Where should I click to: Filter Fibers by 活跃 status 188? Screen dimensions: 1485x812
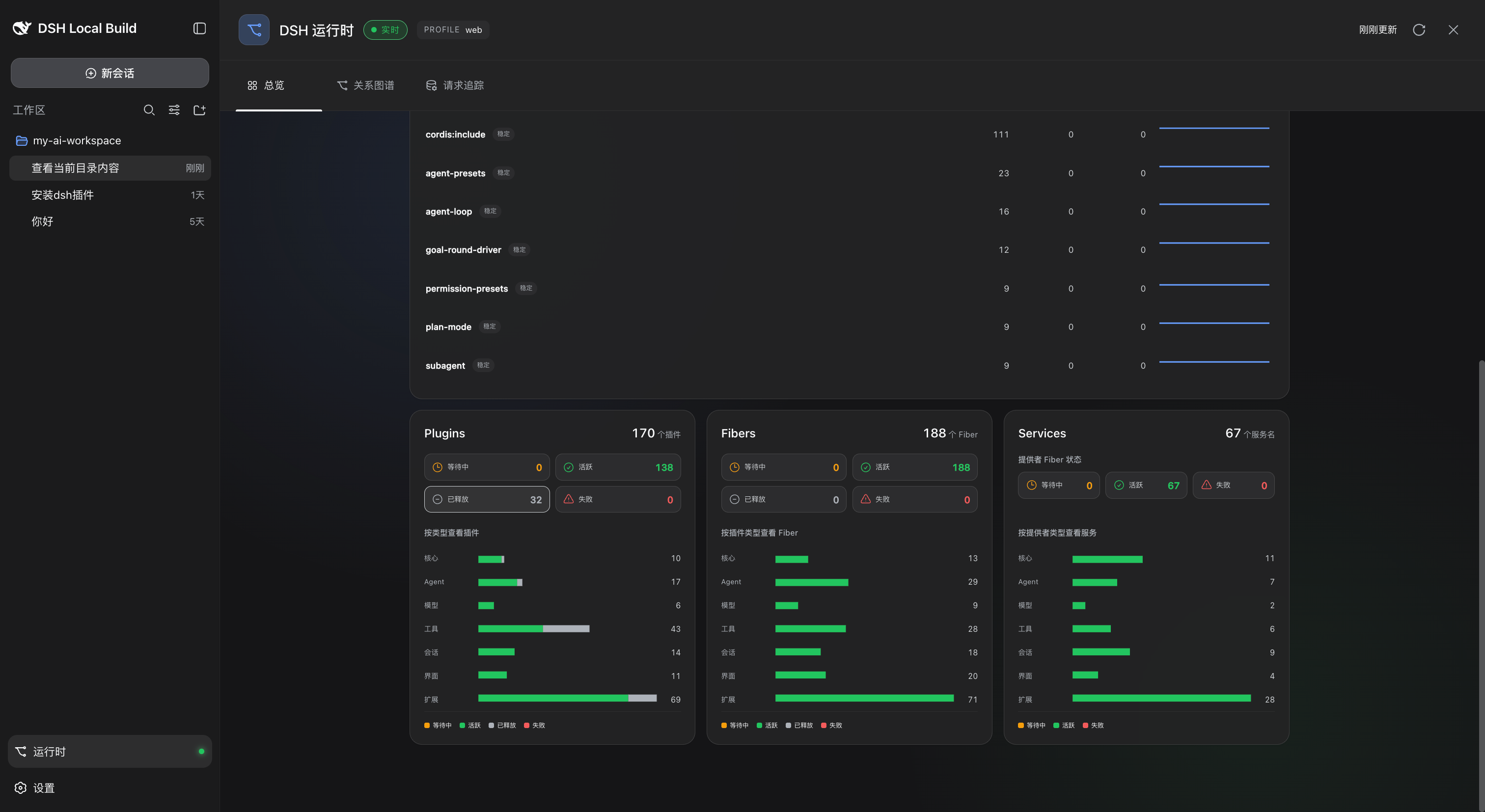914,467
